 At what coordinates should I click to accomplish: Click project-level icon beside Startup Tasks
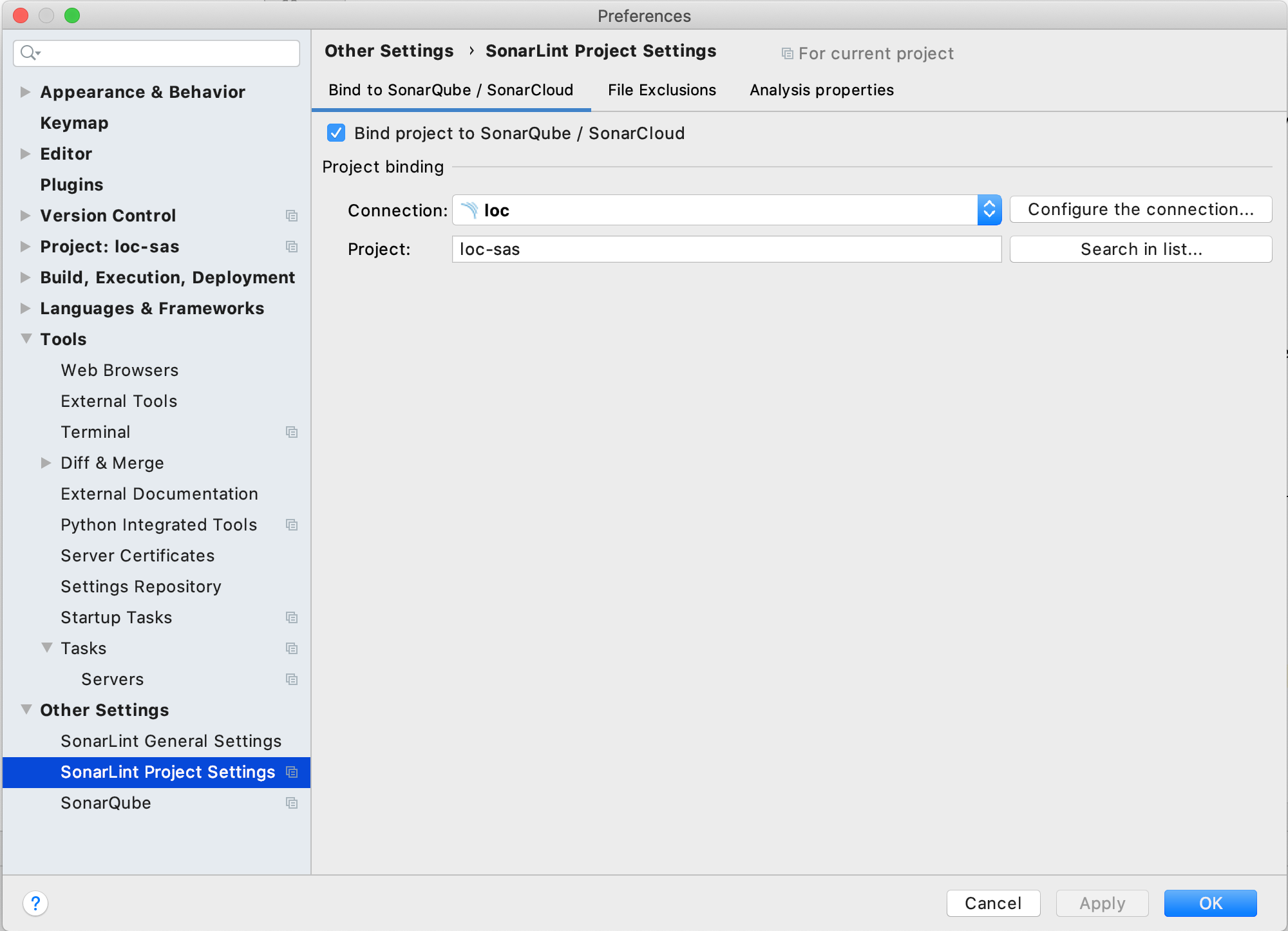[x=292, y=617]
